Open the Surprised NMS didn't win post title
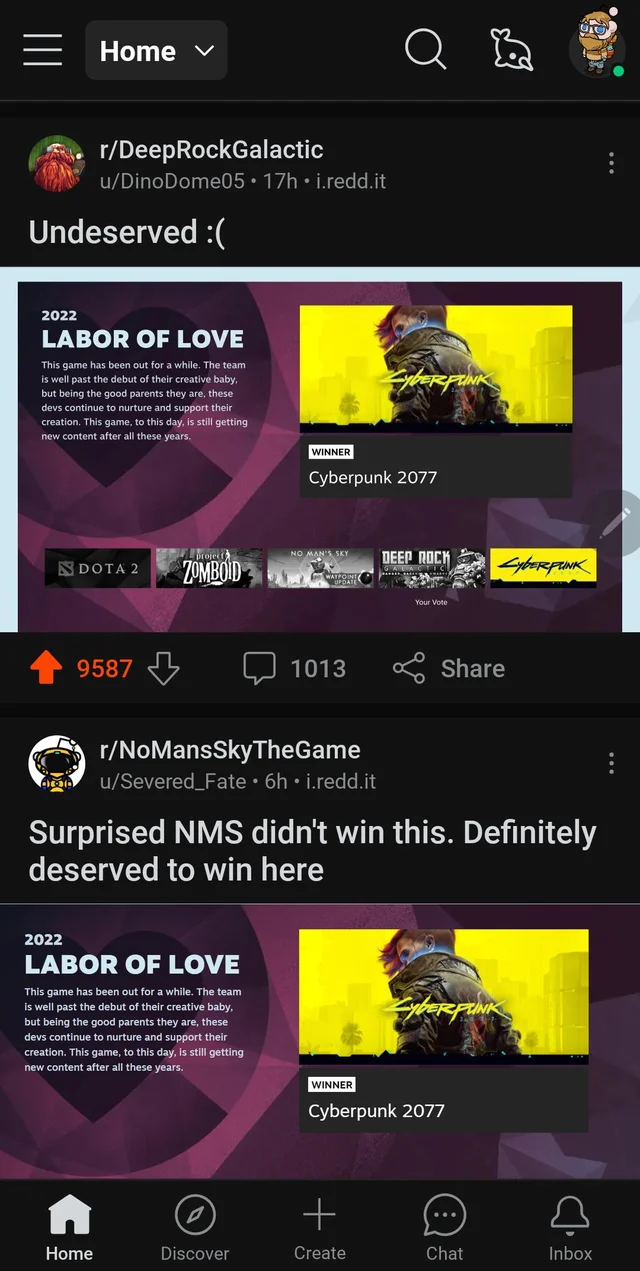The image size is (640, 1271). 313,850
